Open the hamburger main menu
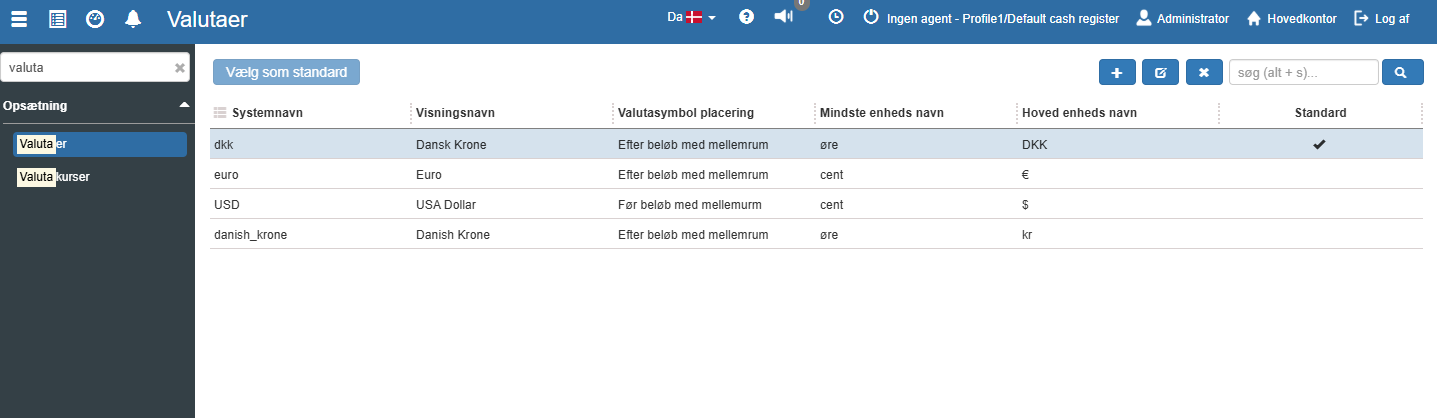The image size is (1437, 418). (19, 18)
